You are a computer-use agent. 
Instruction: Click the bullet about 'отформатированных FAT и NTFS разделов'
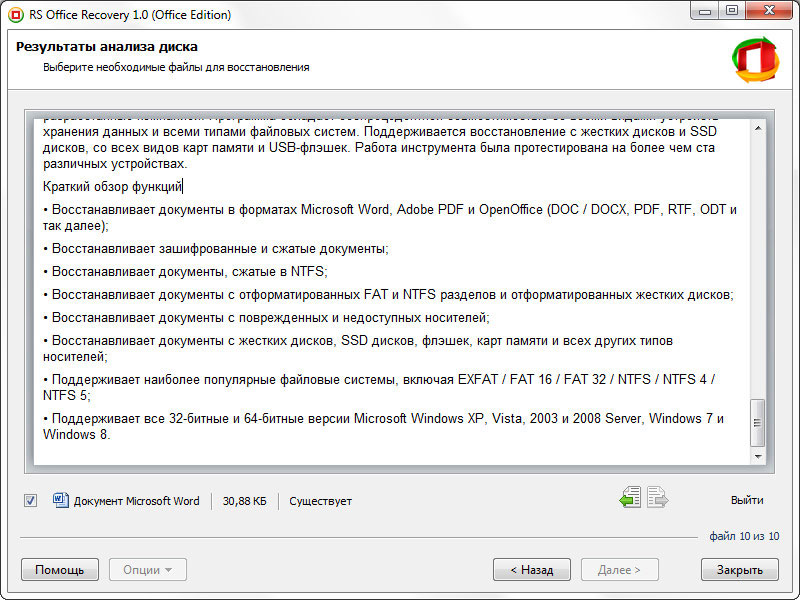[388, 294]
